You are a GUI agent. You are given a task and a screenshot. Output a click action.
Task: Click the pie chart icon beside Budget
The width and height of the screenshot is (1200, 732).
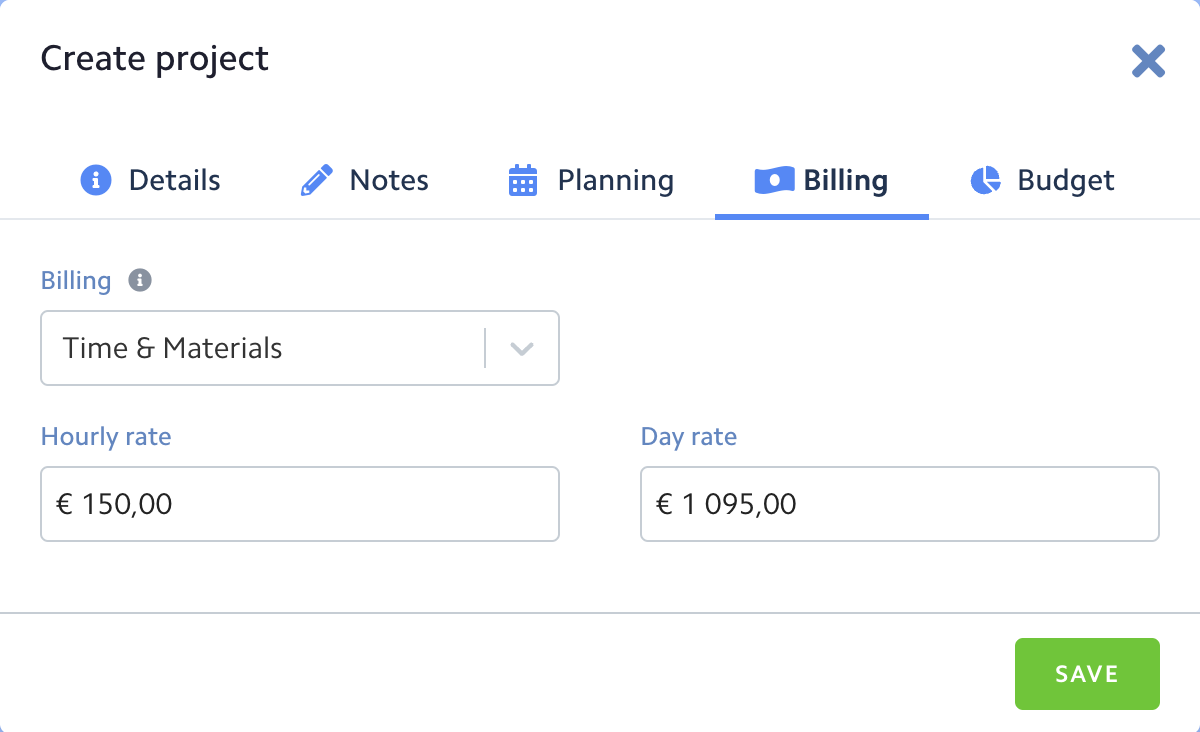point(985,181)
